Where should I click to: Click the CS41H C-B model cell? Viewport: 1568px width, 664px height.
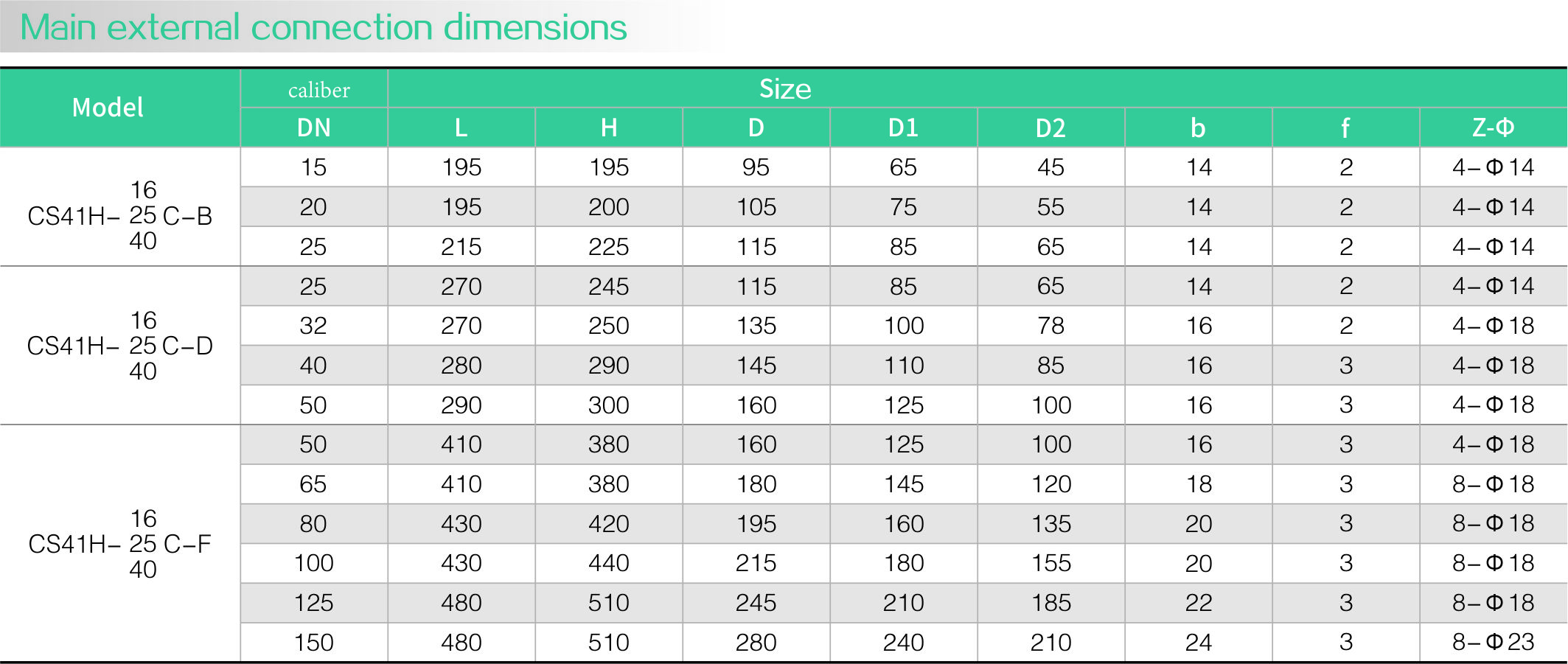(119, 215)
